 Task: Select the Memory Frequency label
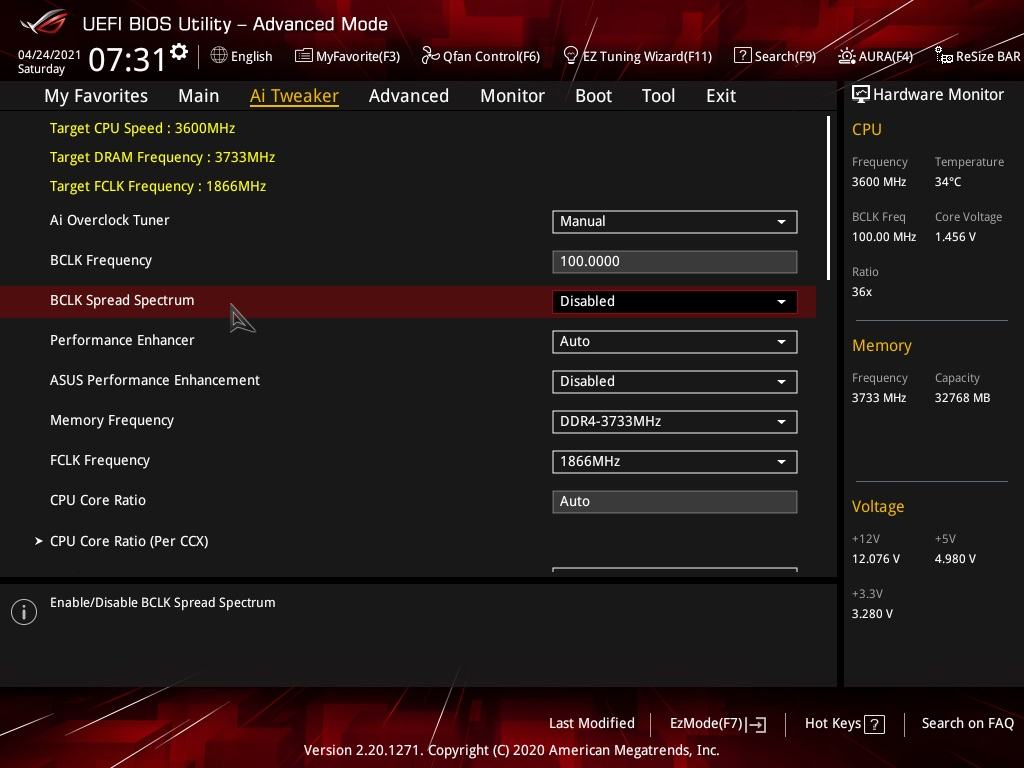pyautogui.click(x=112, y=421)
